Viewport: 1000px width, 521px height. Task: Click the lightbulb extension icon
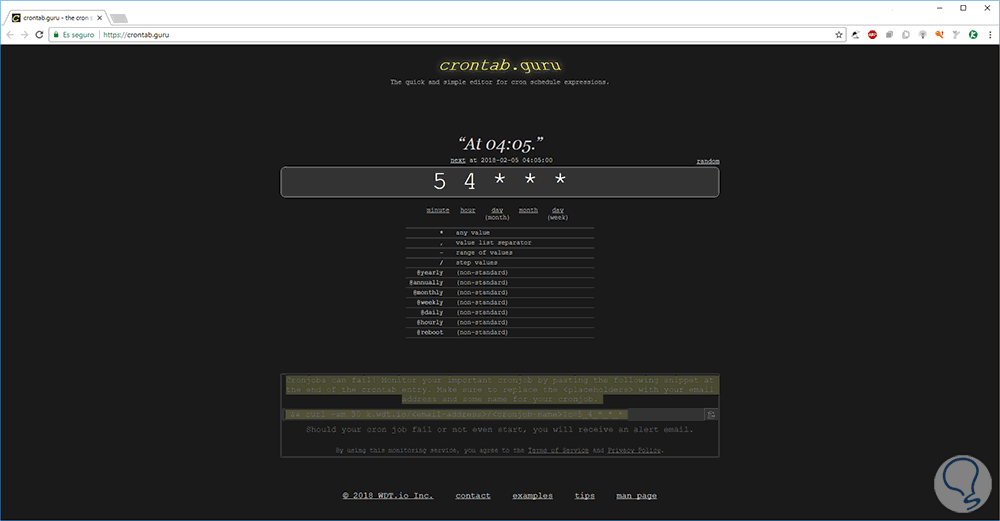pos(923,34)
